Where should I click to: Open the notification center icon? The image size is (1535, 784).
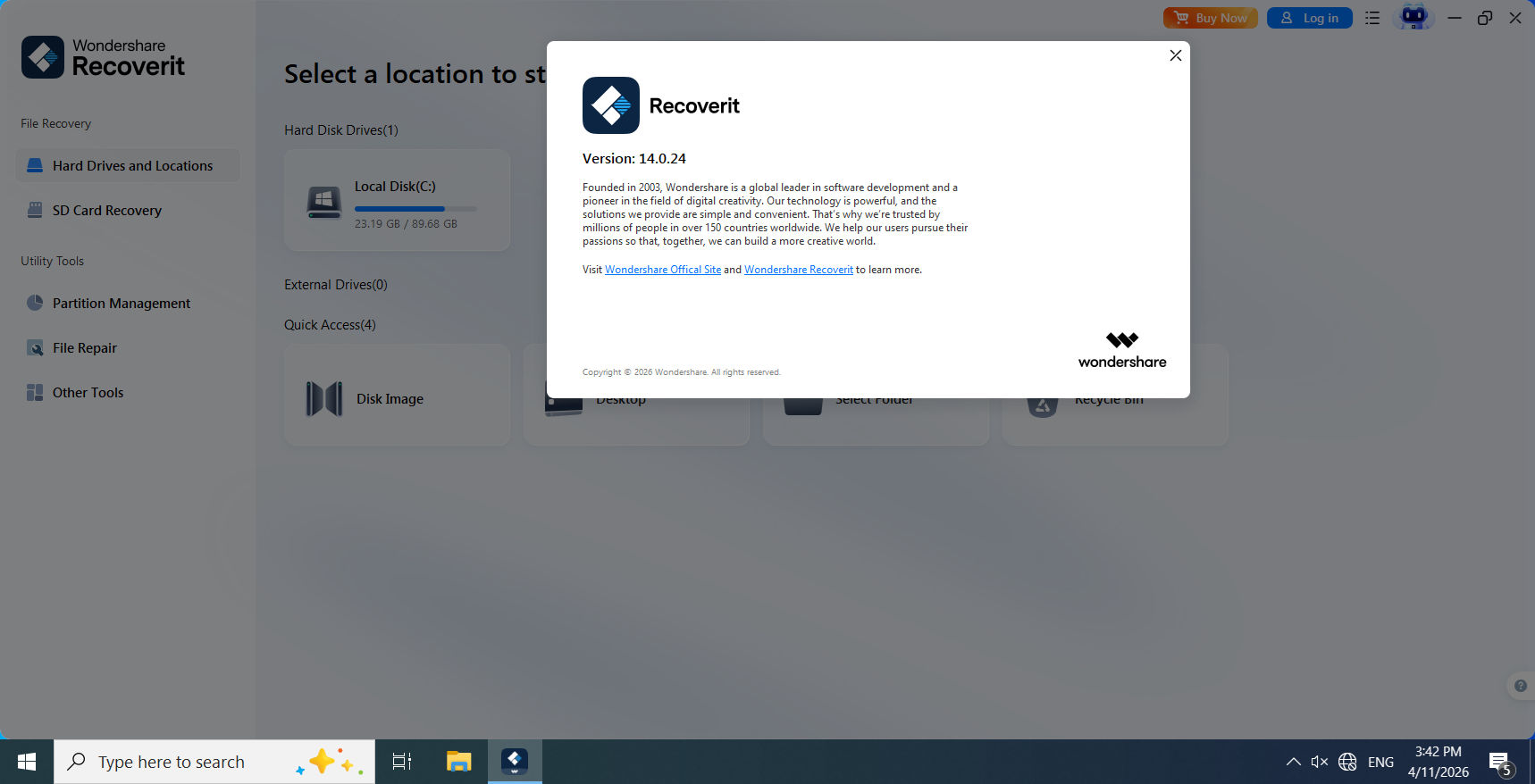[x=1501, y=763]
